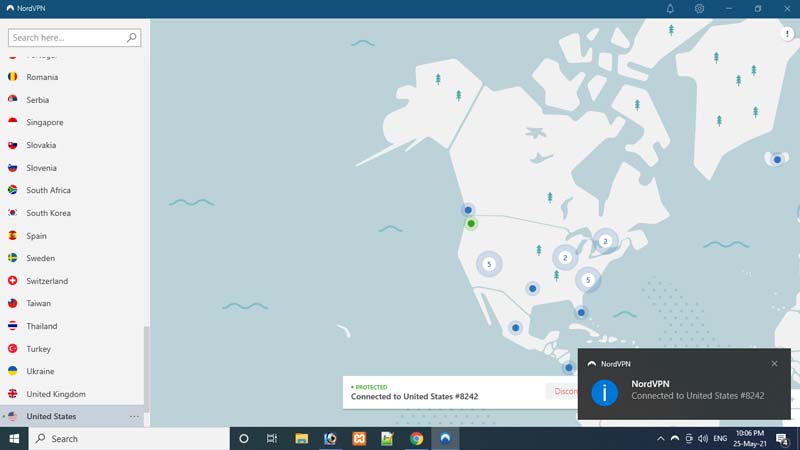The width and height of the screenshot is (800, 450).
Task: Select the Iceland server pin
Action: pos(777,160)
